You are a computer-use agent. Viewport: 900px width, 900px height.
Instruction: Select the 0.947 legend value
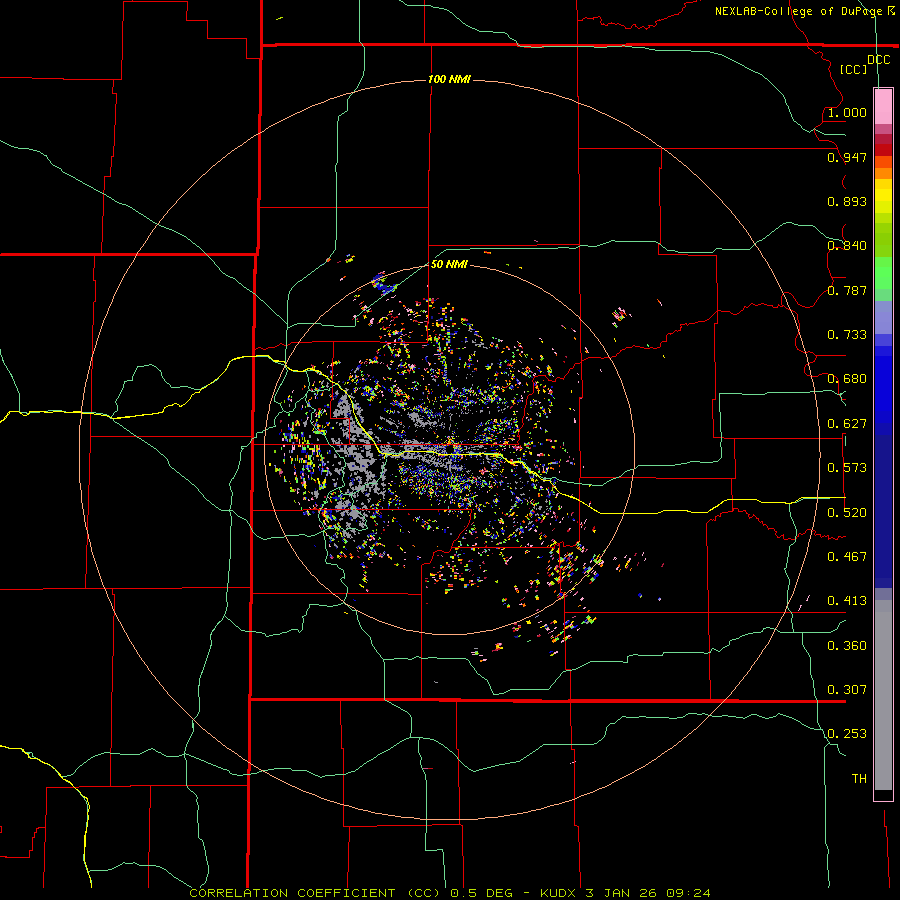pos(847,157)
